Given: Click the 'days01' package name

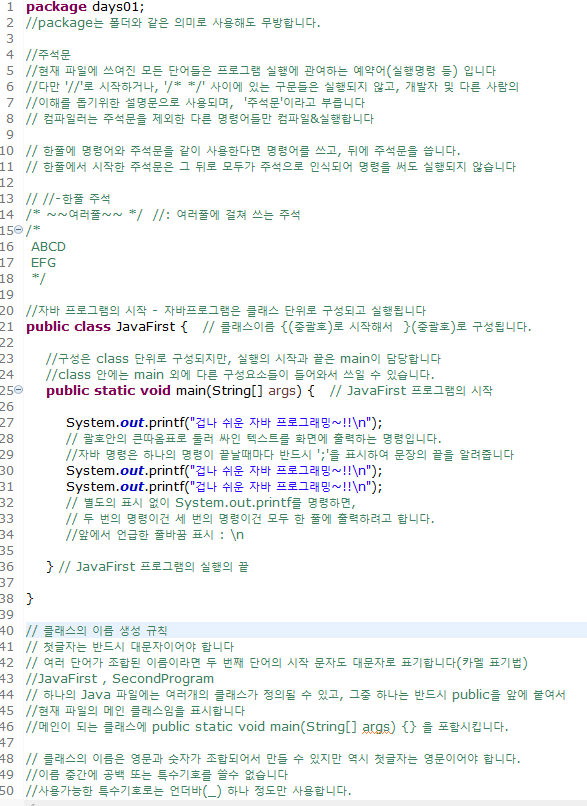Looking at the screenshot, I should point(116,7).
